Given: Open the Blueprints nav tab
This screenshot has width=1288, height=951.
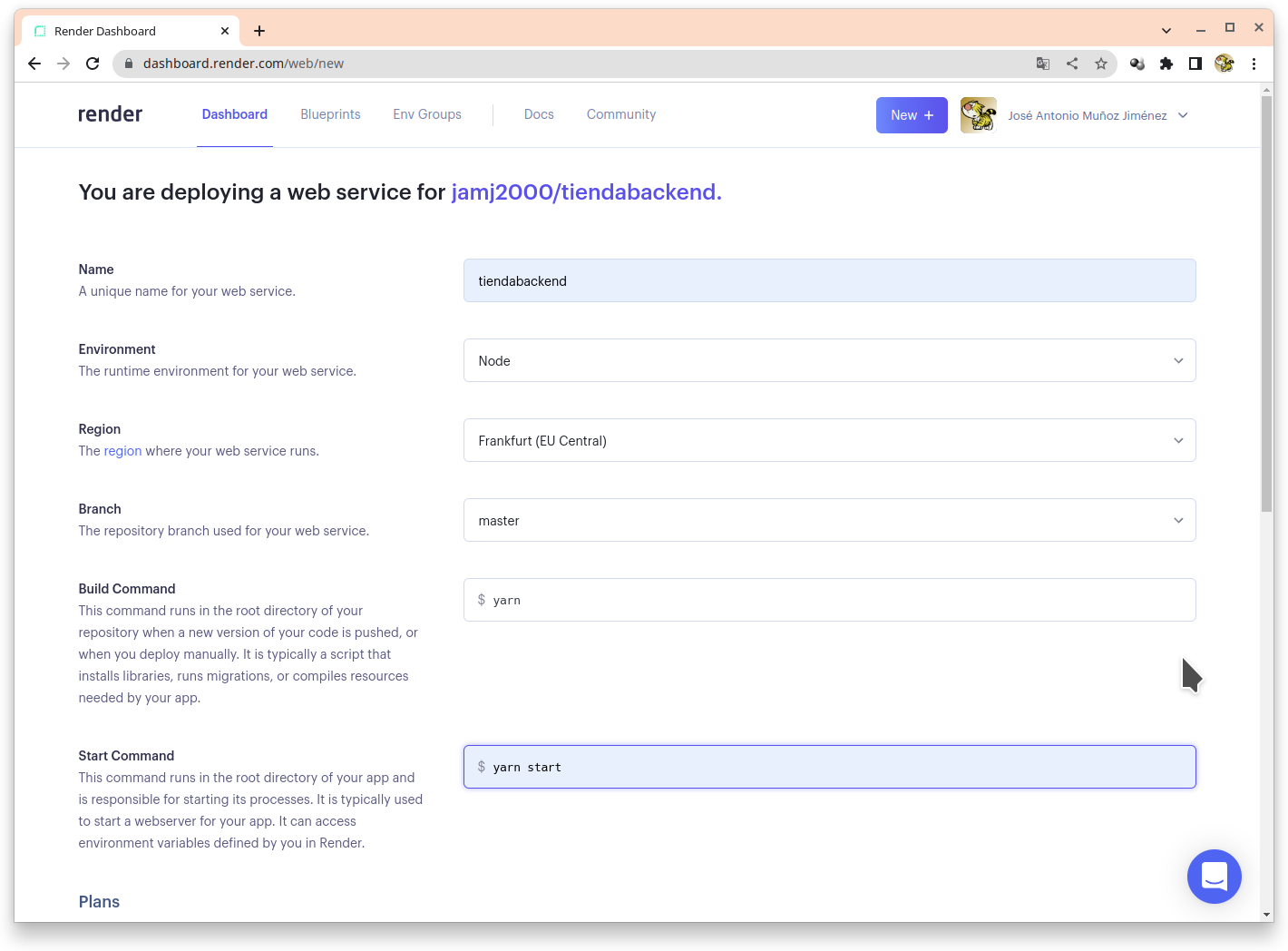Looking at the screenshot, I should point(330,114).
